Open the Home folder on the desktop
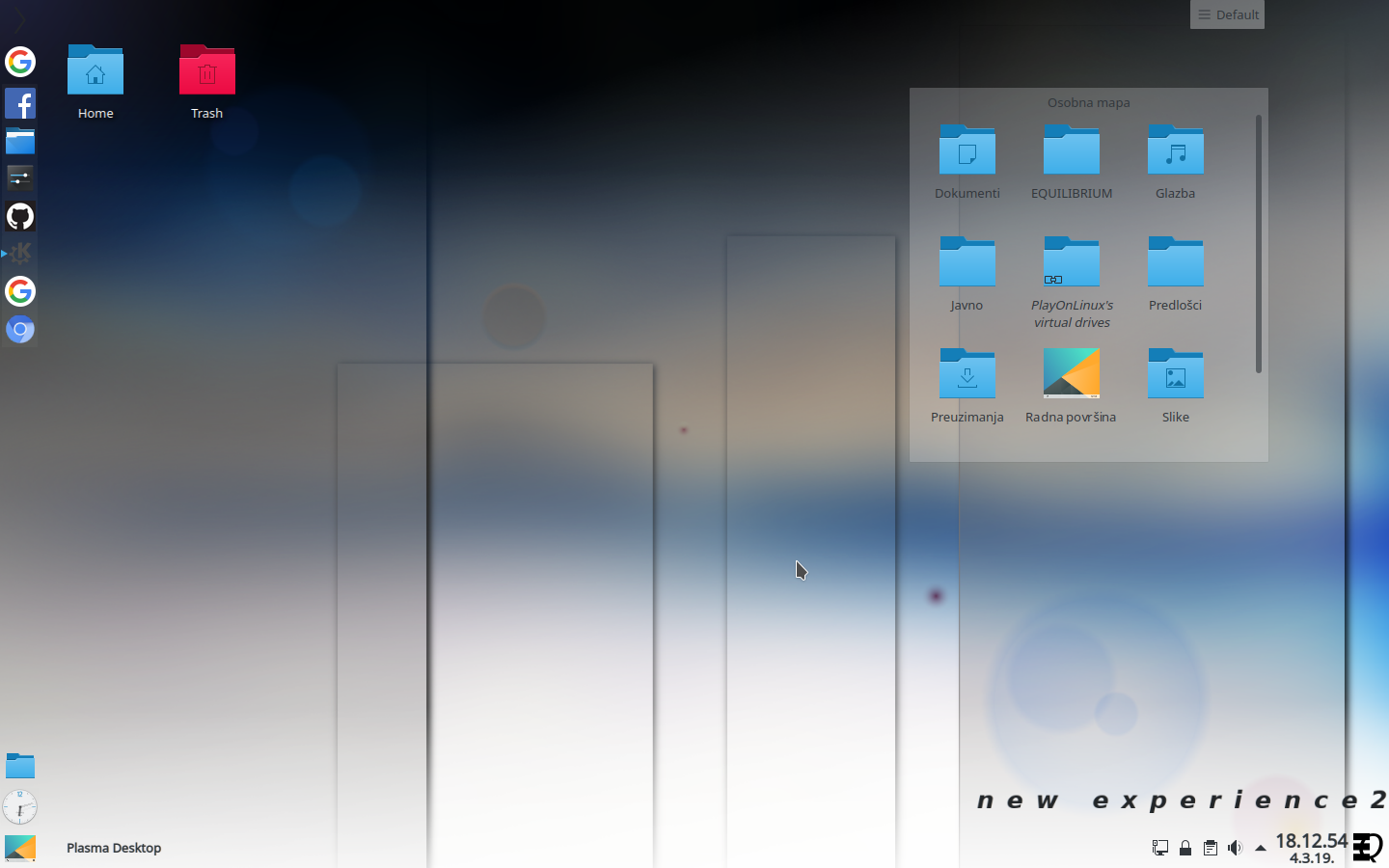The height and width of the screenshot is (868, 1389). pos(95,82)
